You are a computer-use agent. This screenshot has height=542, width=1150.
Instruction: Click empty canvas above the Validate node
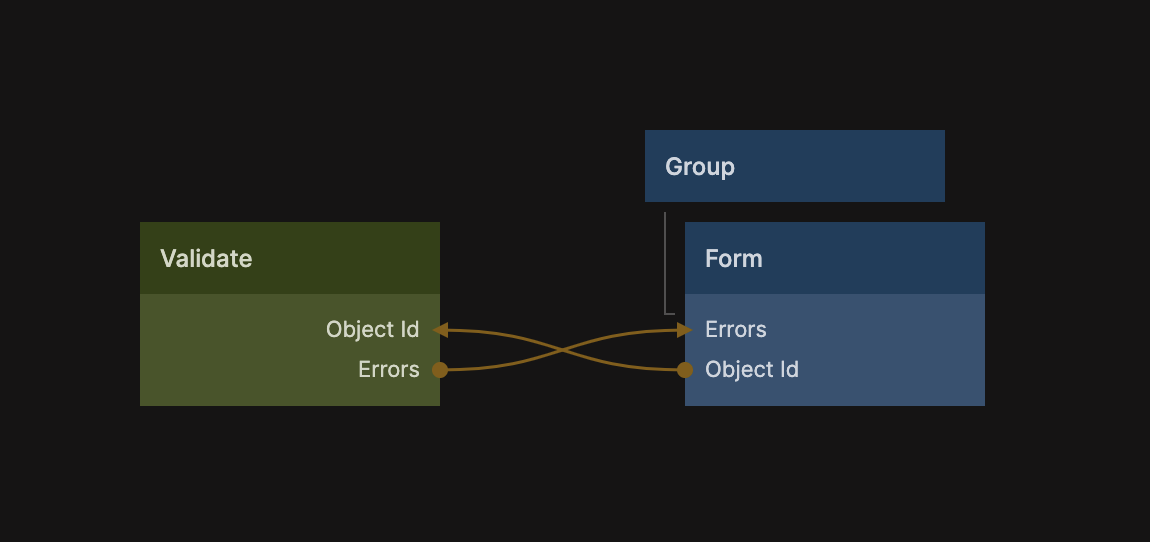pos(290,150)
